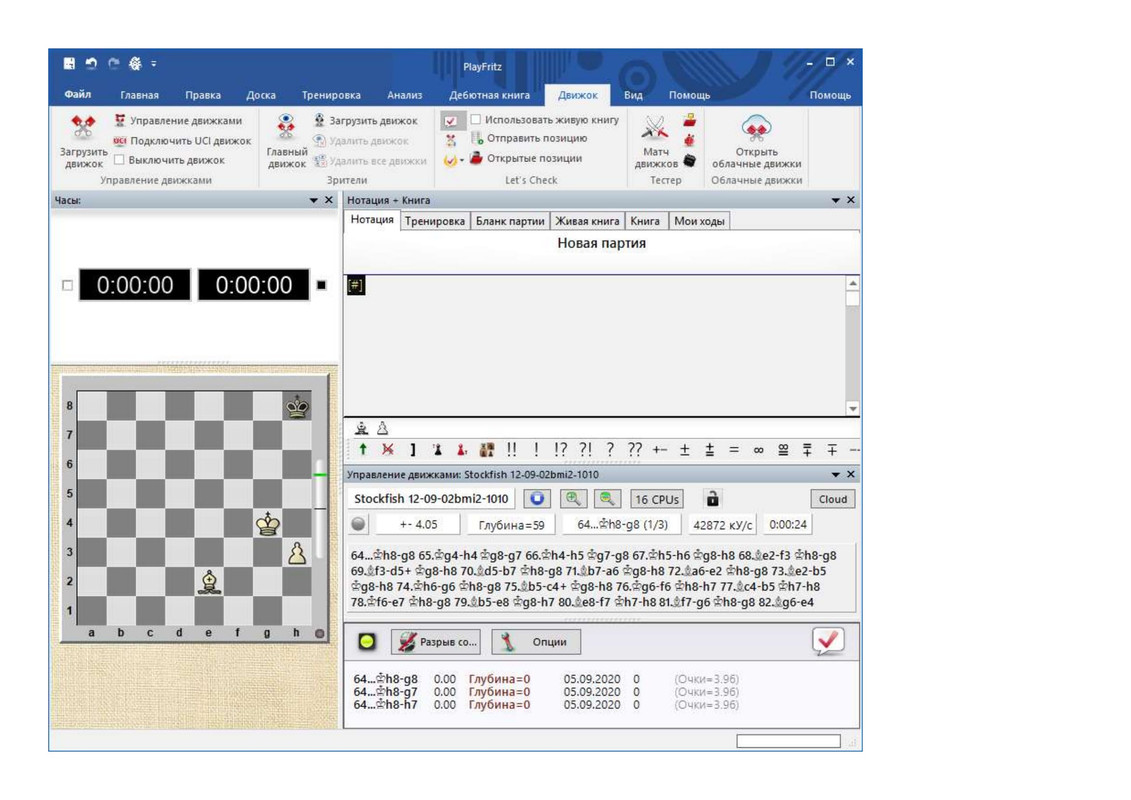Click the gear icon in the title bar
The image size is (1131, 800).
coord(135,63)
